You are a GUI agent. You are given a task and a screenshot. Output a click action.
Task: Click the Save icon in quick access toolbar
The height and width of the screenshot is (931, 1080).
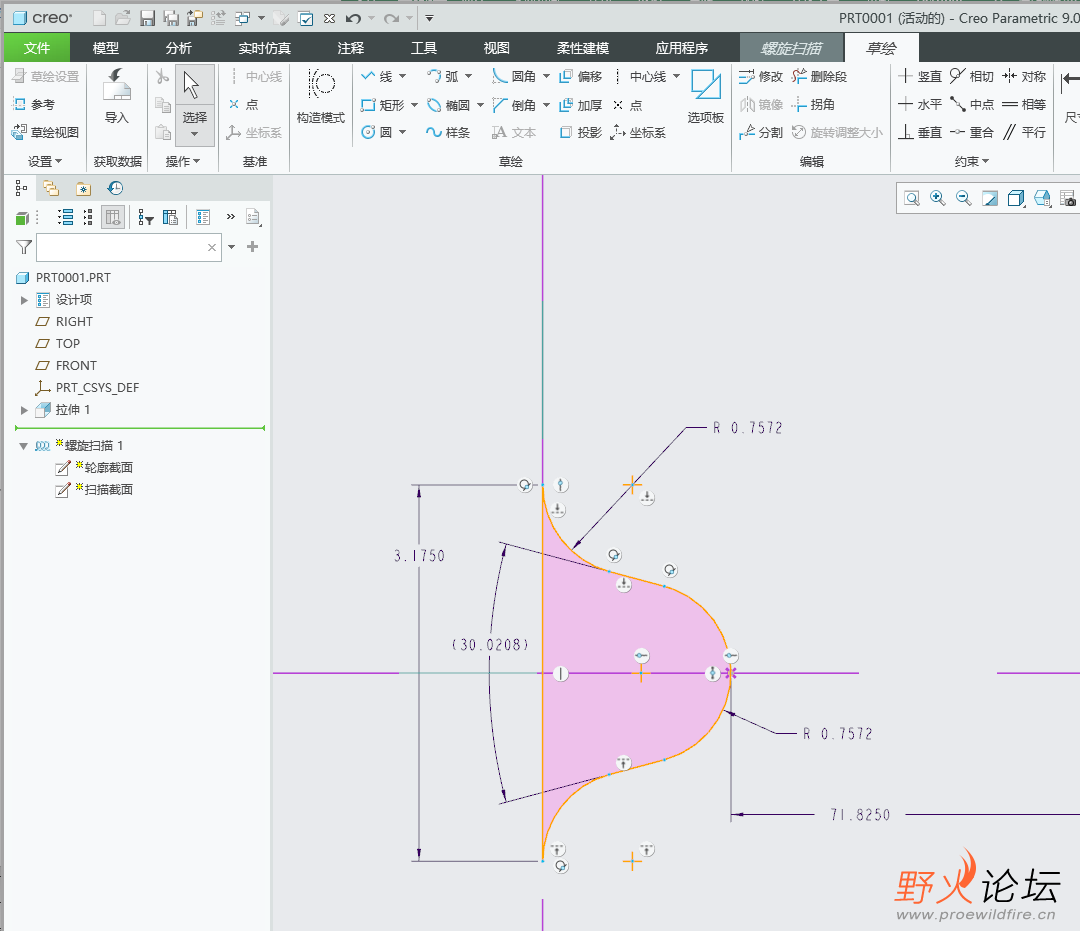pos(147,19)
